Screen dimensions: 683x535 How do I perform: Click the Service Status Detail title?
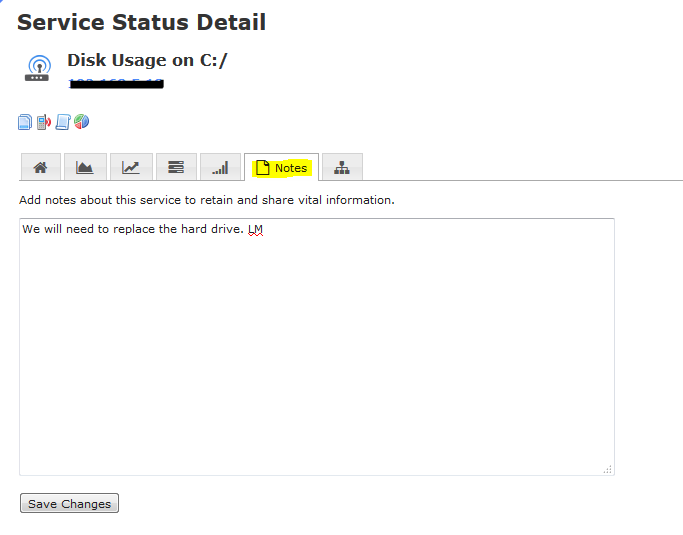tap(142, 21)
